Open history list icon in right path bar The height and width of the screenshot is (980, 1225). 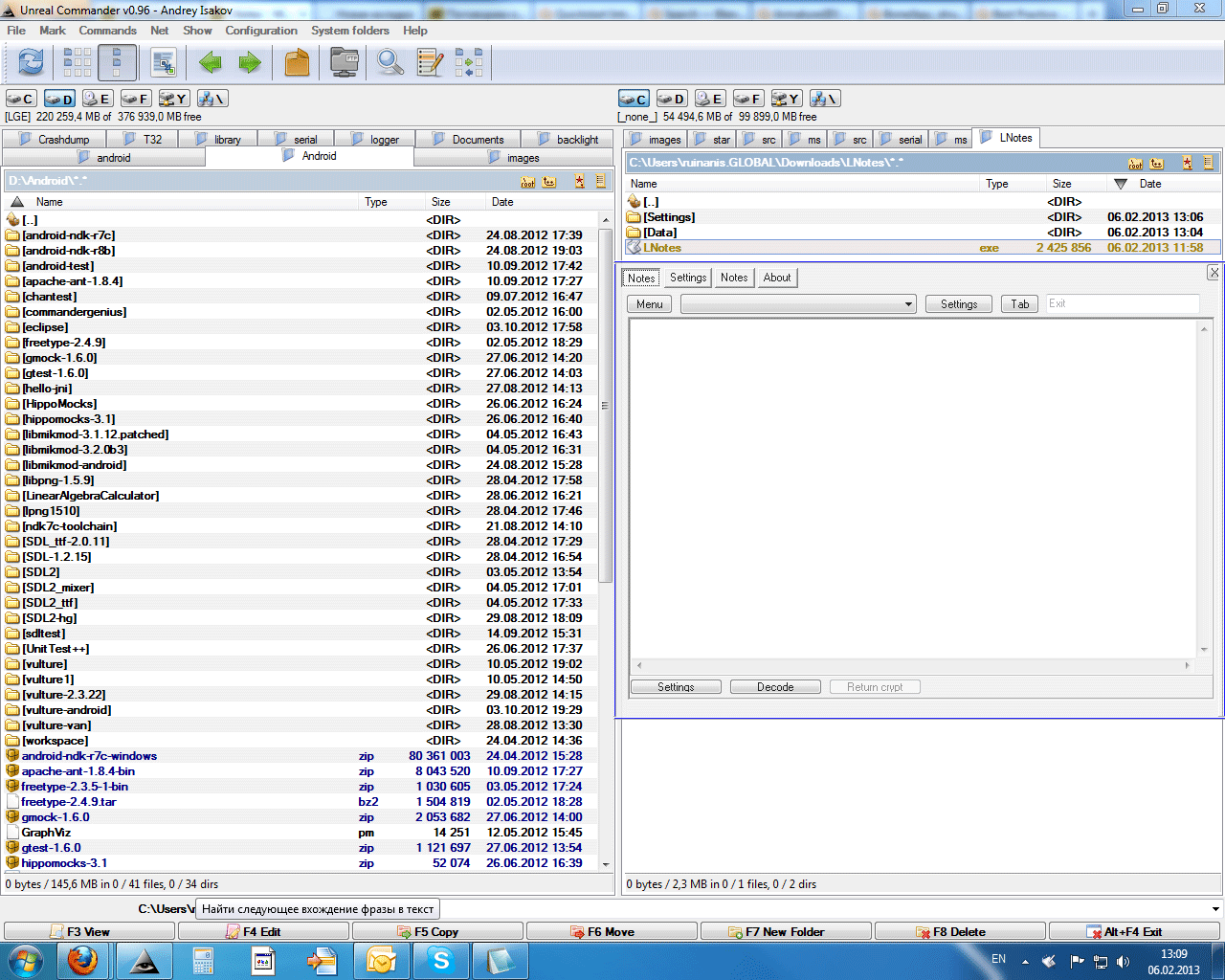click(x=1208, y=163)
